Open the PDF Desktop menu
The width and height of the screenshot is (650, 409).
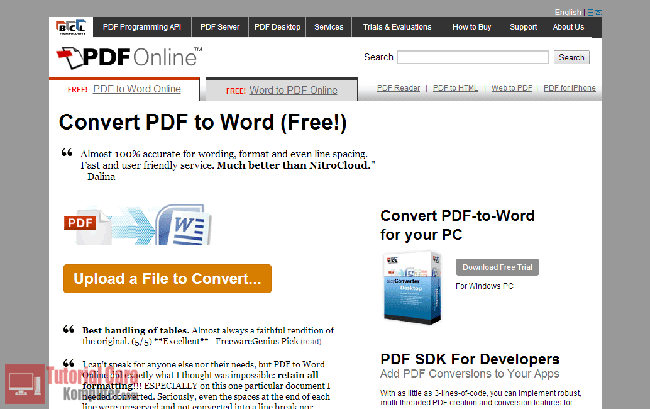click(x=277, y=27)
